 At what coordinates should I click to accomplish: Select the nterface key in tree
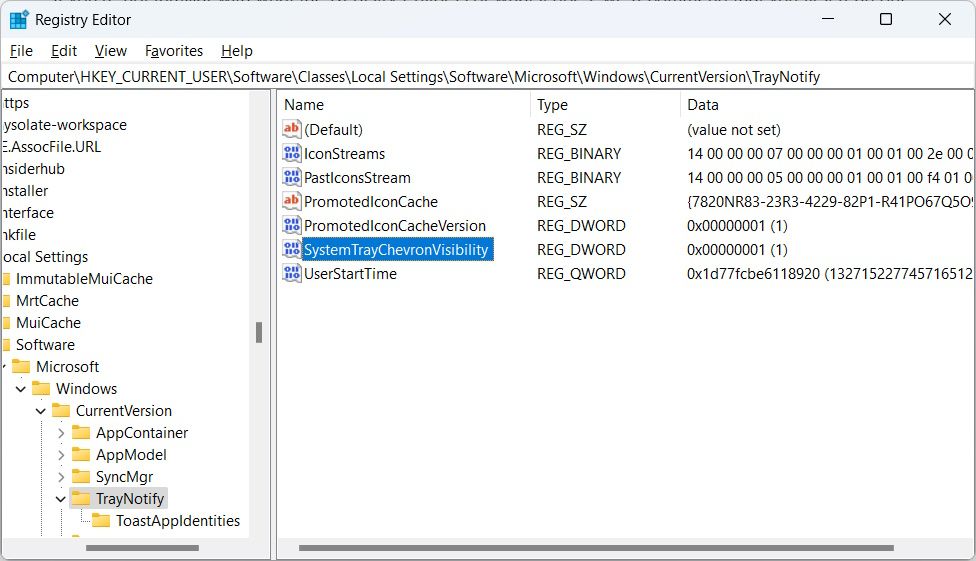27,212
